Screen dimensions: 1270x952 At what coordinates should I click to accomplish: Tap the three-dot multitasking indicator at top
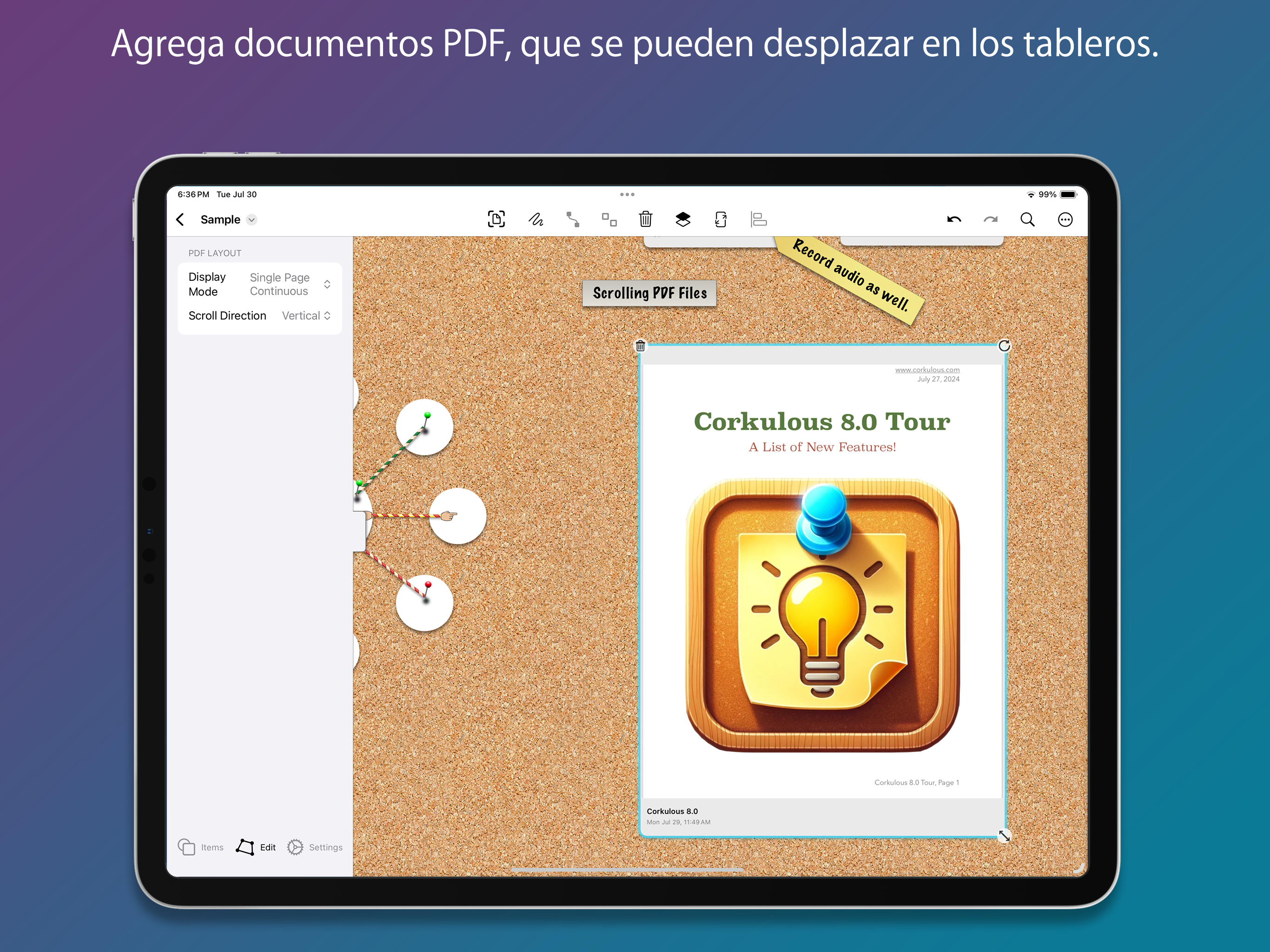coord(627,195)
